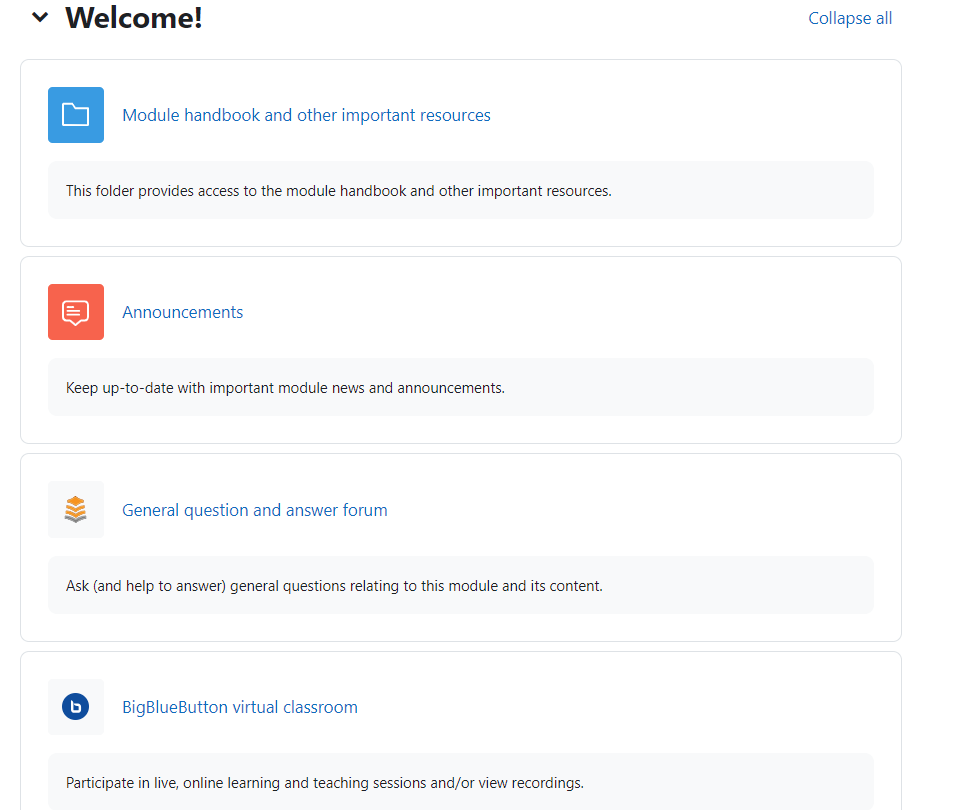Click the 'Keep up-to-date with important module news' description
This screenshot has width=975, height=810.
pos(285,387)
